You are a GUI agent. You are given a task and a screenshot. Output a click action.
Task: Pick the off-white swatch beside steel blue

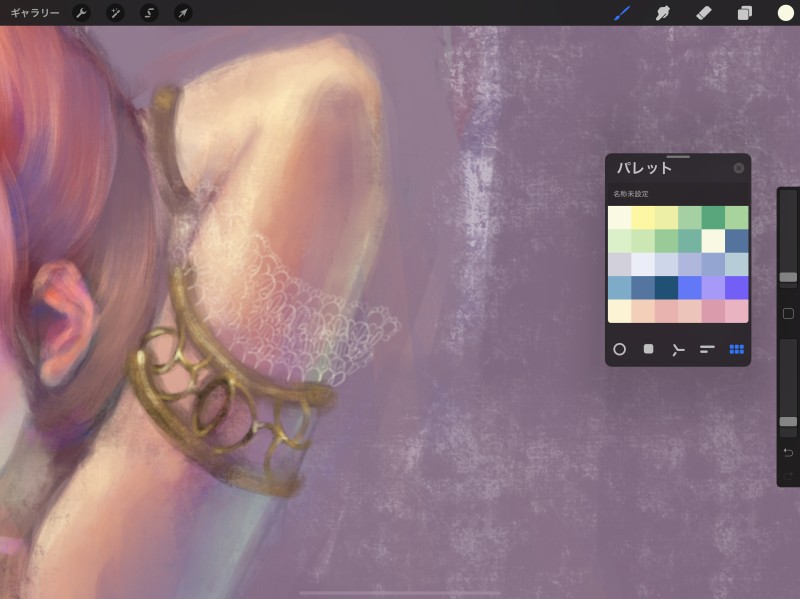713,241
